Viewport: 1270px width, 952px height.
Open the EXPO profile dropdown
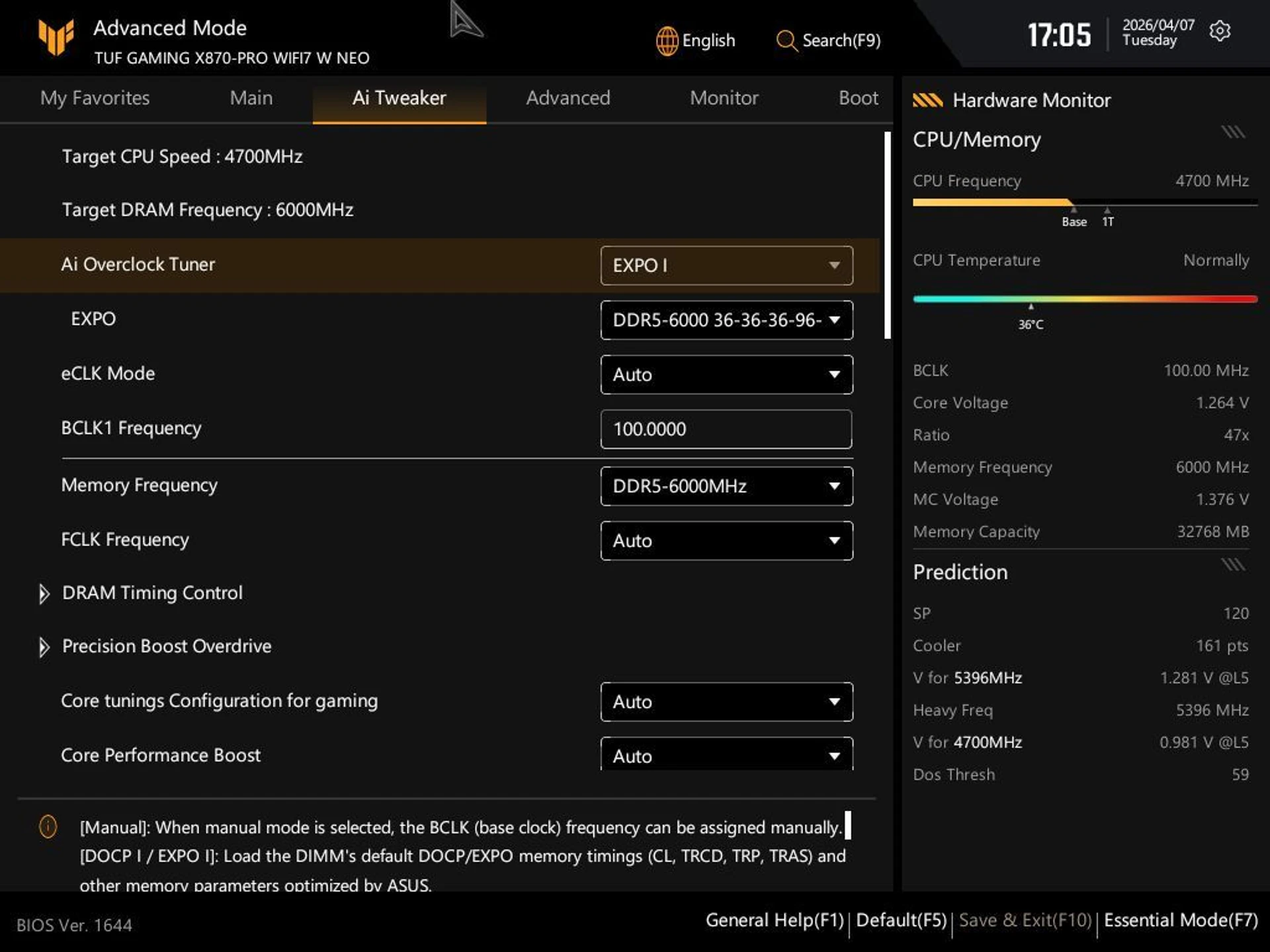726,320
